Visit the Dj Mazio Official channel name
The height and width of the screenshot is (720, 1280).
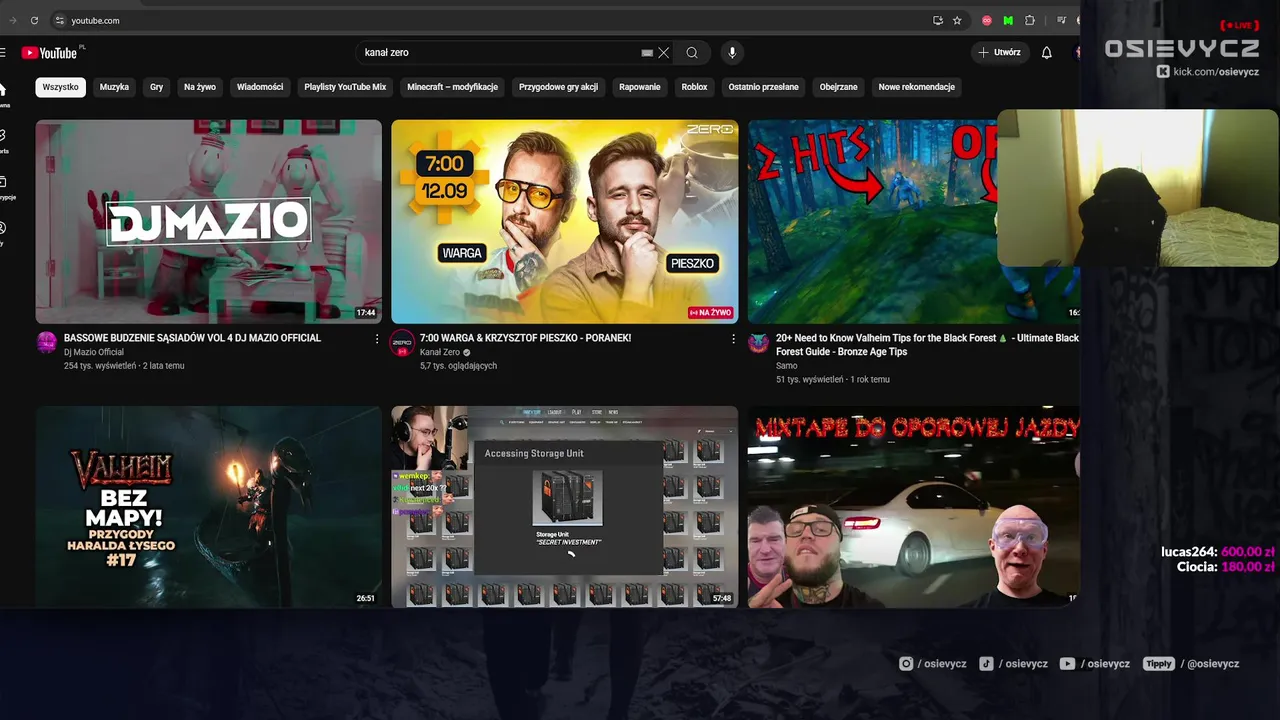(x=94, y=352)
